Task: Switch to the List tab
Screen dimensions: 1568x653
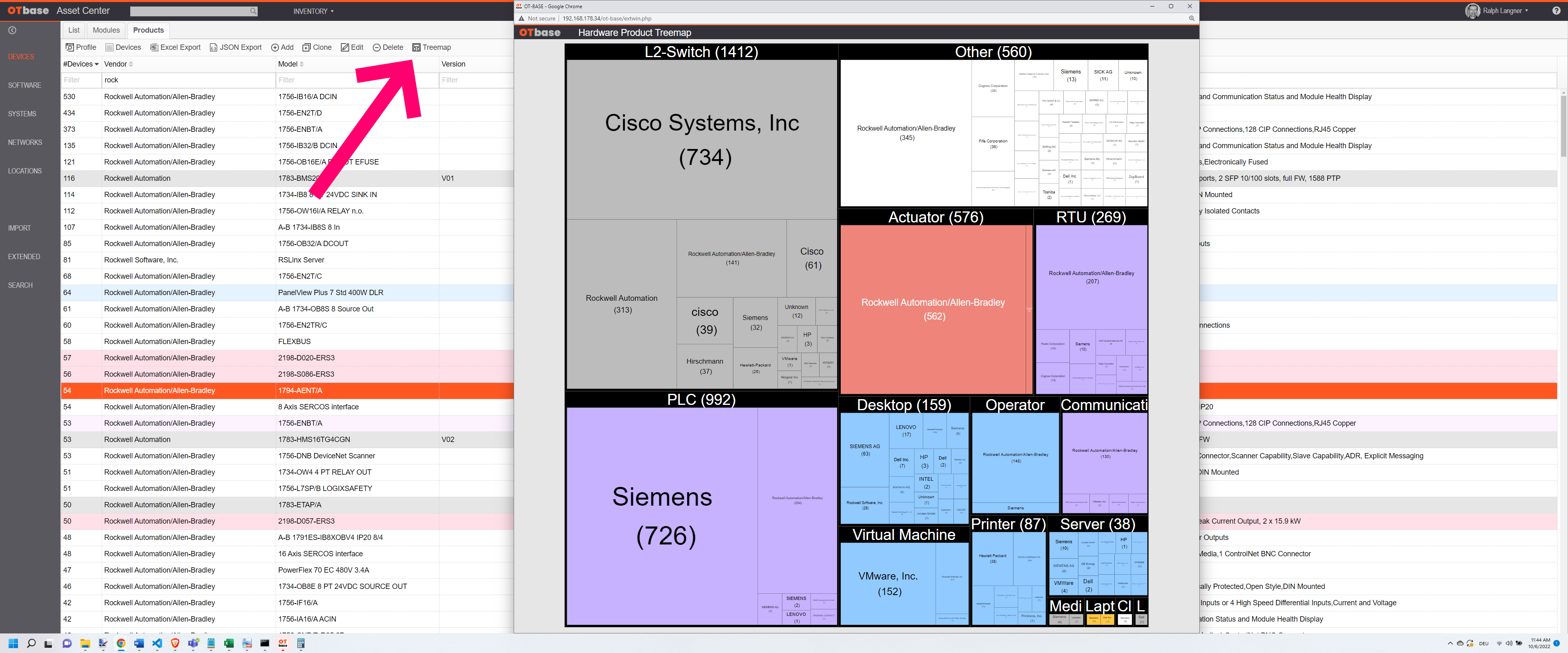Action: (73, 30)
